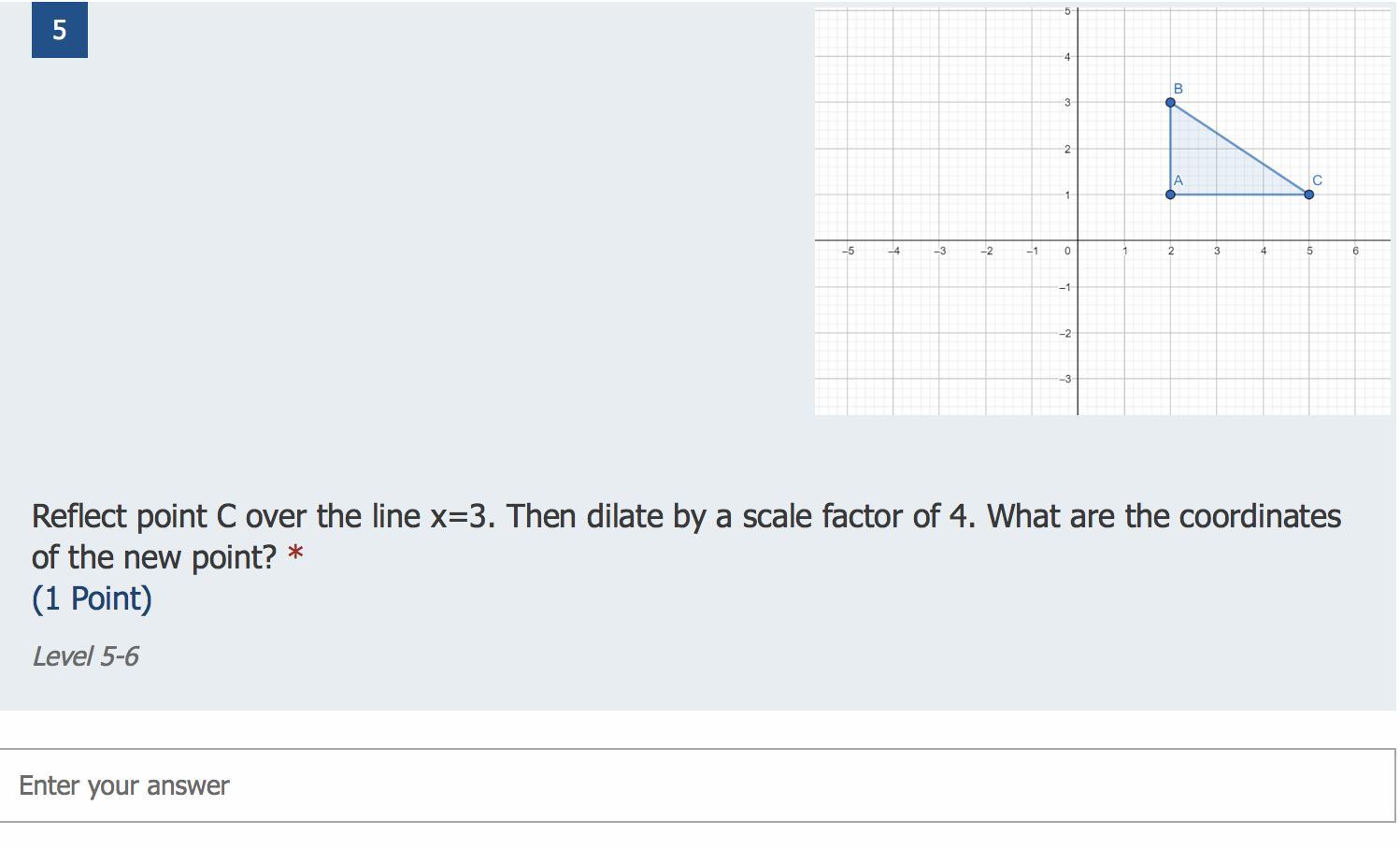Click the x-axis label 3 on the graph

click(x=1217, y=251)
